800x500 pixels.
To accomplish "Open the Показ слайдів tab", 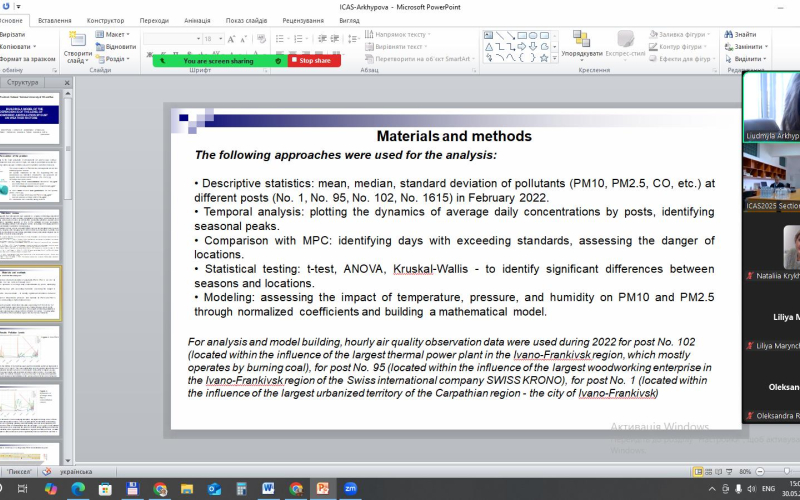I will pos(246,20).
